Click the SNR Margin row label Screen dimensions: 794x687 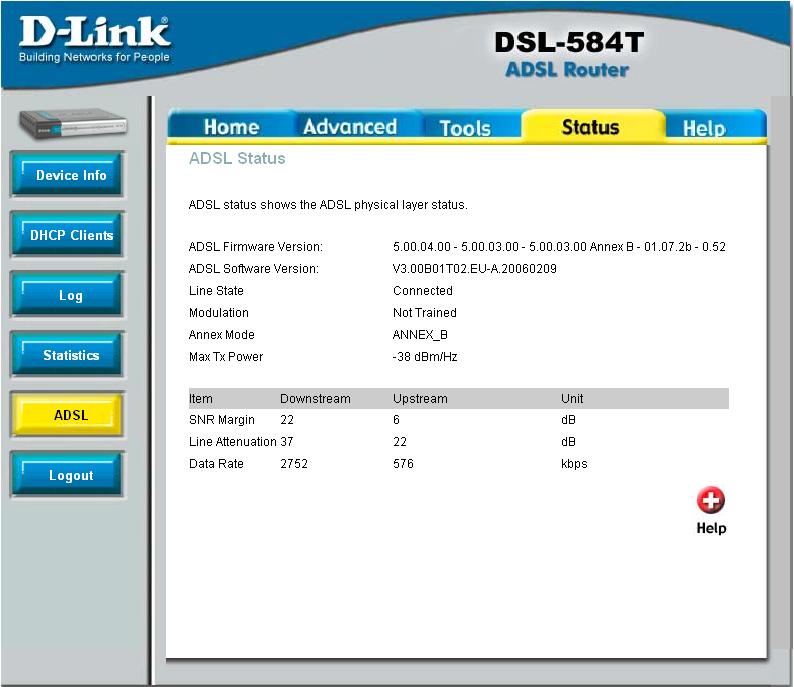coord(222,420)
